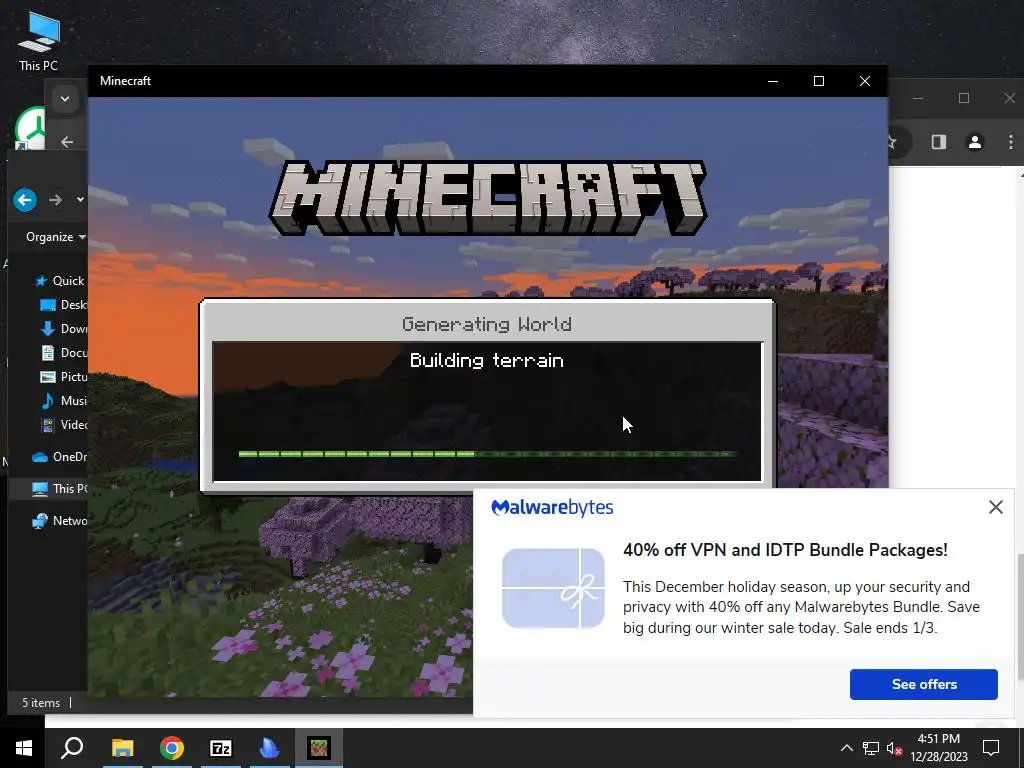Open Videos folder in navigation pane

pos(63,425)
